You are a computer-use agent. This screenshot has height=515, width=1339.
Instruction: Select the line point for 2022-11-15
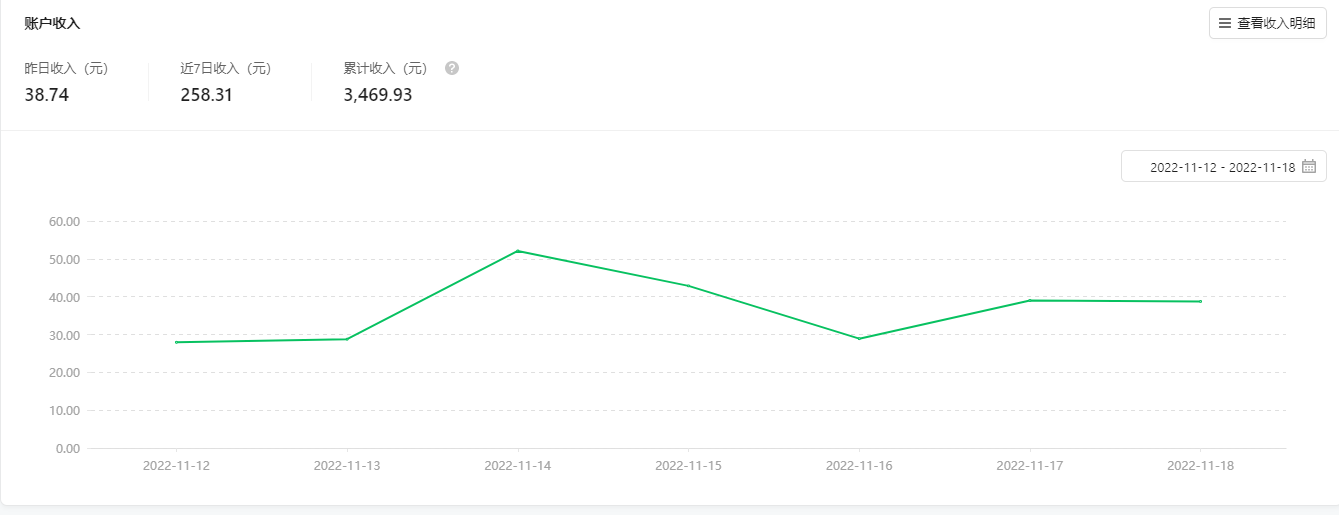coord(688,286)
